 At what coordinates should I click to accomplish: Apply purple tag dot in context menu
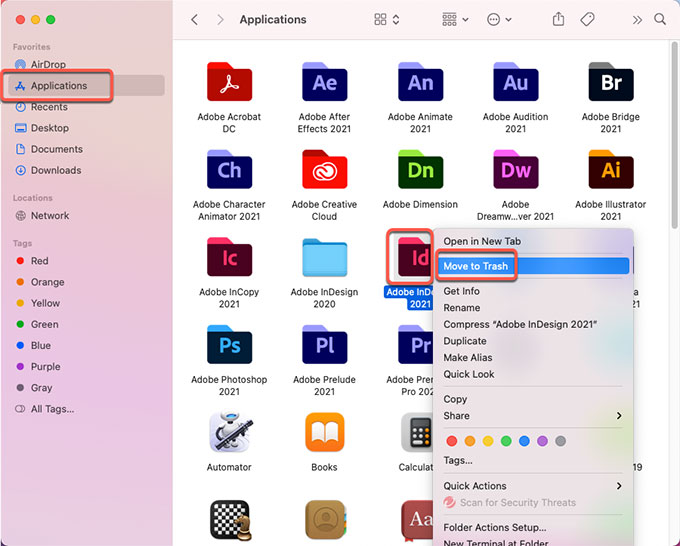[x=542, y=441]
